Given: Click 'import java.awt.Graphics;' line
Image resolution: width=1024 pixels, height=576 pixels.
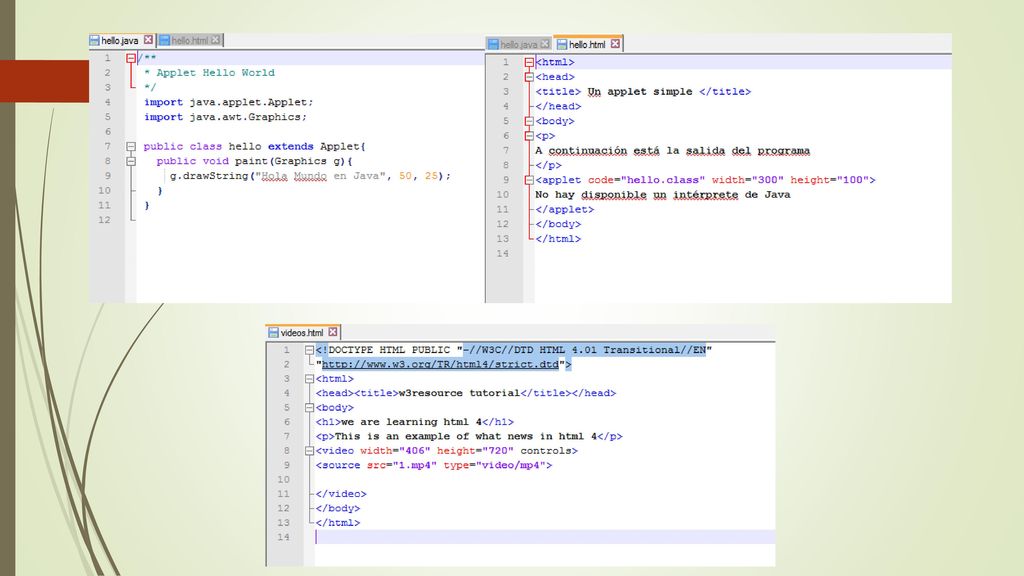Looking at the screenshot, I should [225, 117].
